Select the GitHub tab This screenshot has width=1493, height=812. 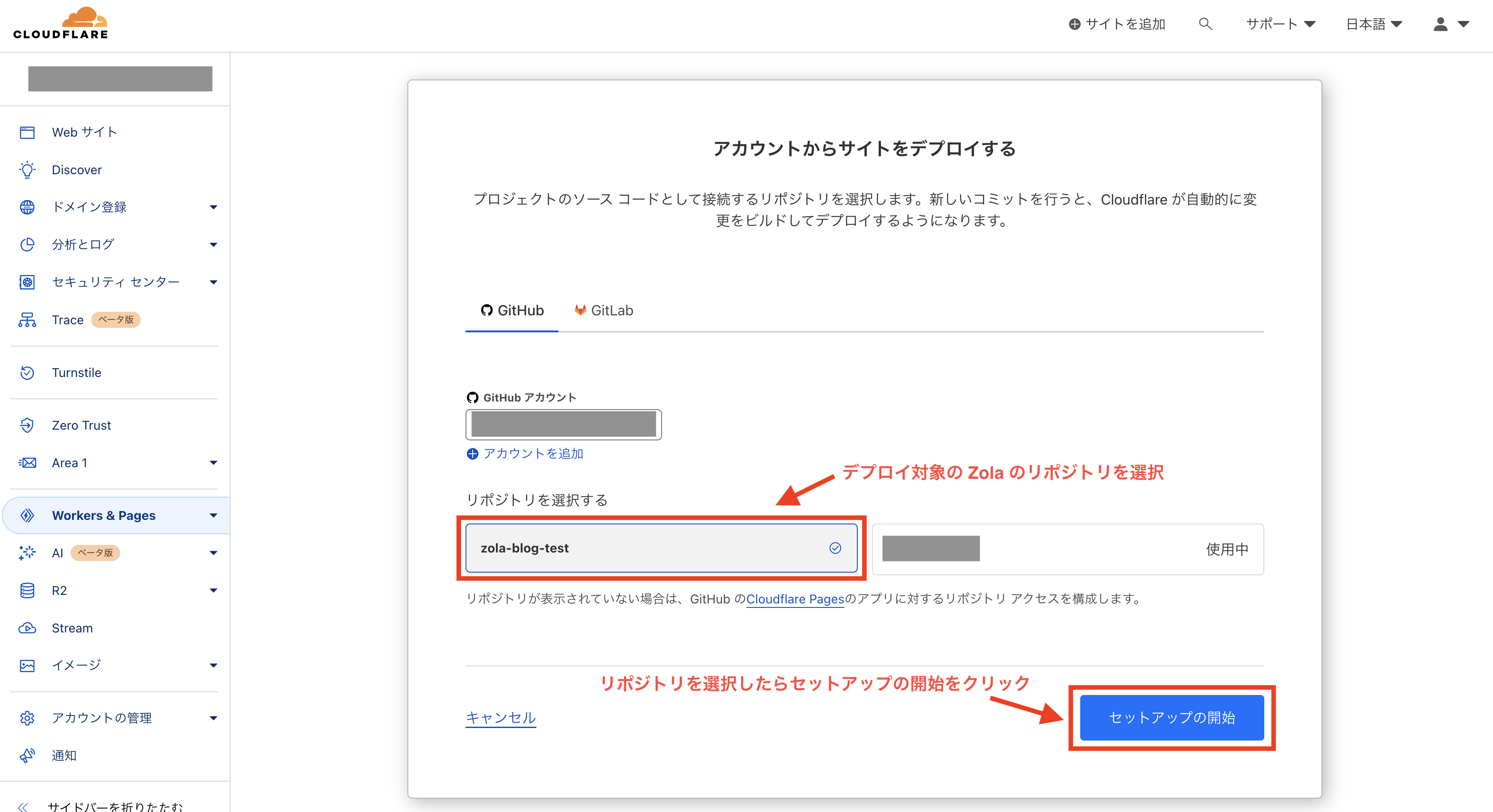pos(512,311)
